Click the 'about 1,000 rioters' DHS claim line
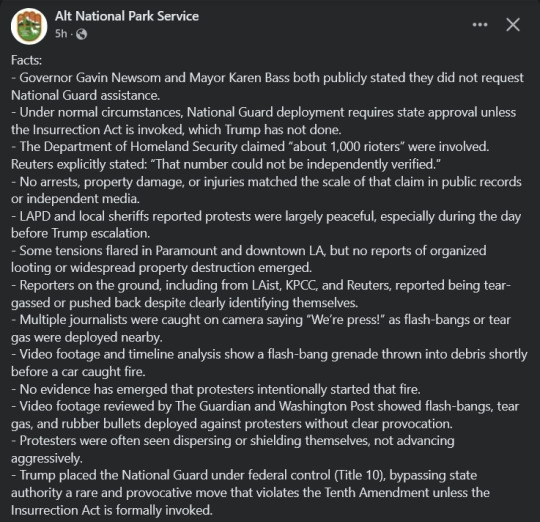540x522 pixels. click(x=250, y=147)
